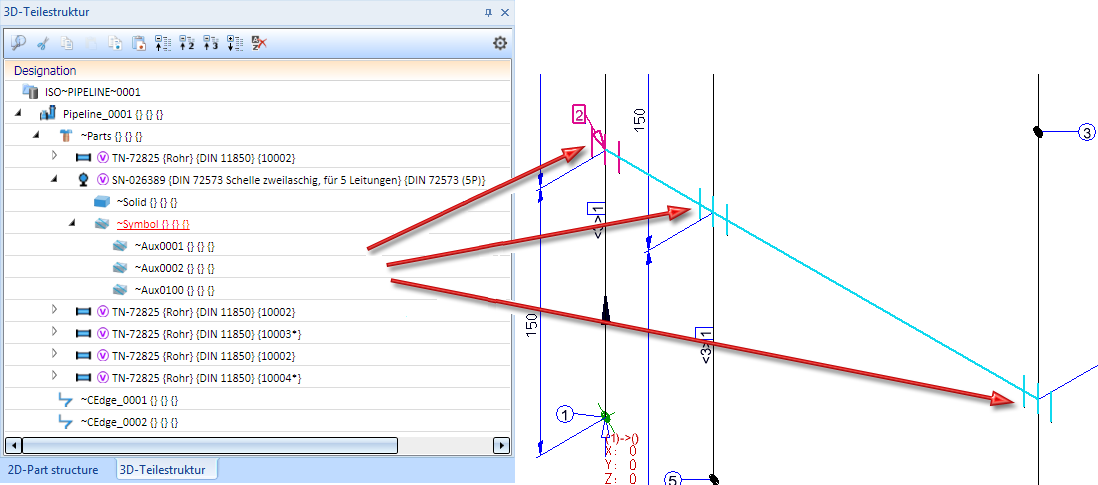Click the clamp icon beside SN-026389
Viewport: 1098px width, 485px height.
pyautogui.click(x=83, y=179)
